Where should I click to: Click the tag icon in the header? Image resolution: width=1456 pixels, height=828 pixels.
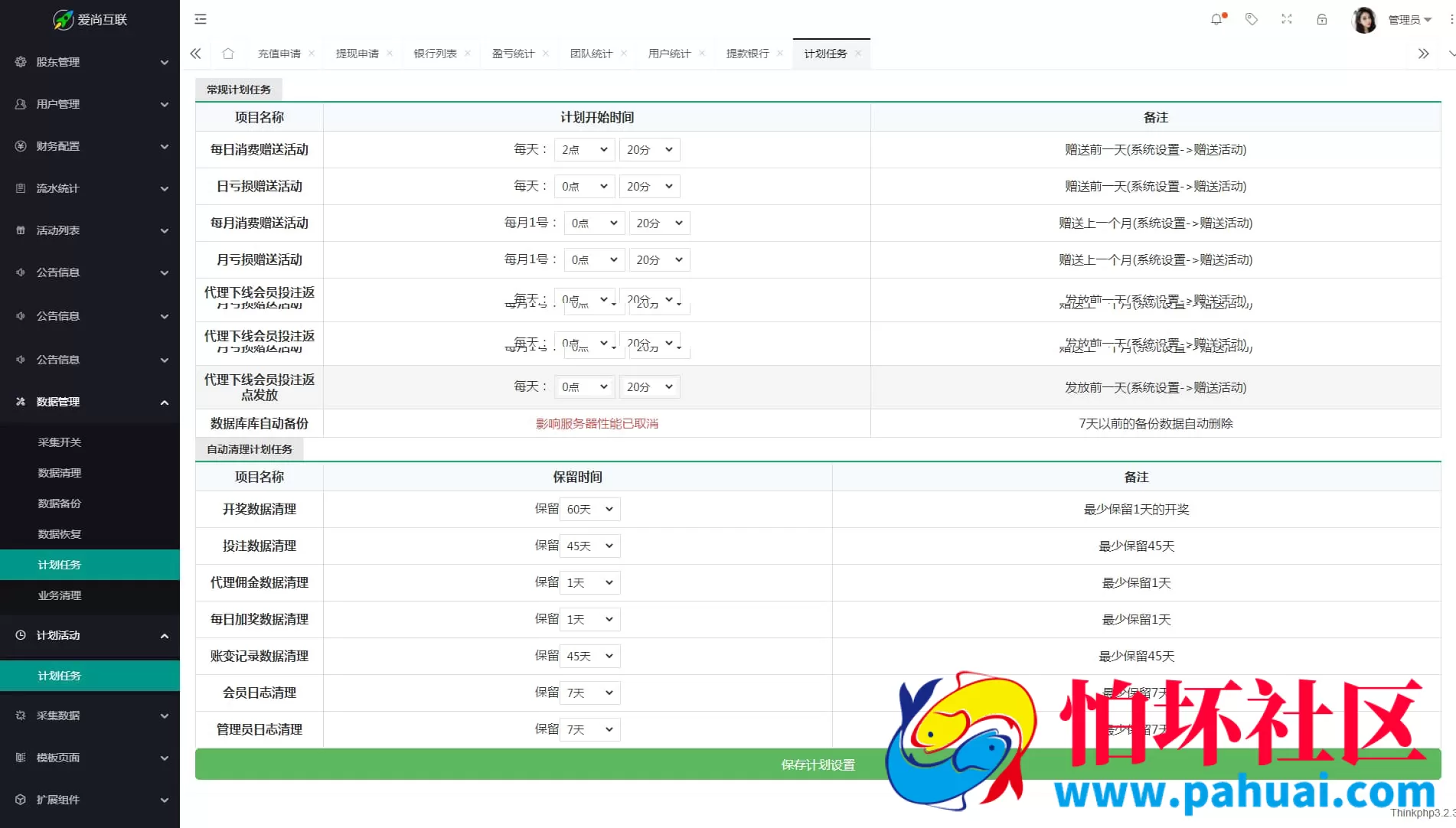1252,18
